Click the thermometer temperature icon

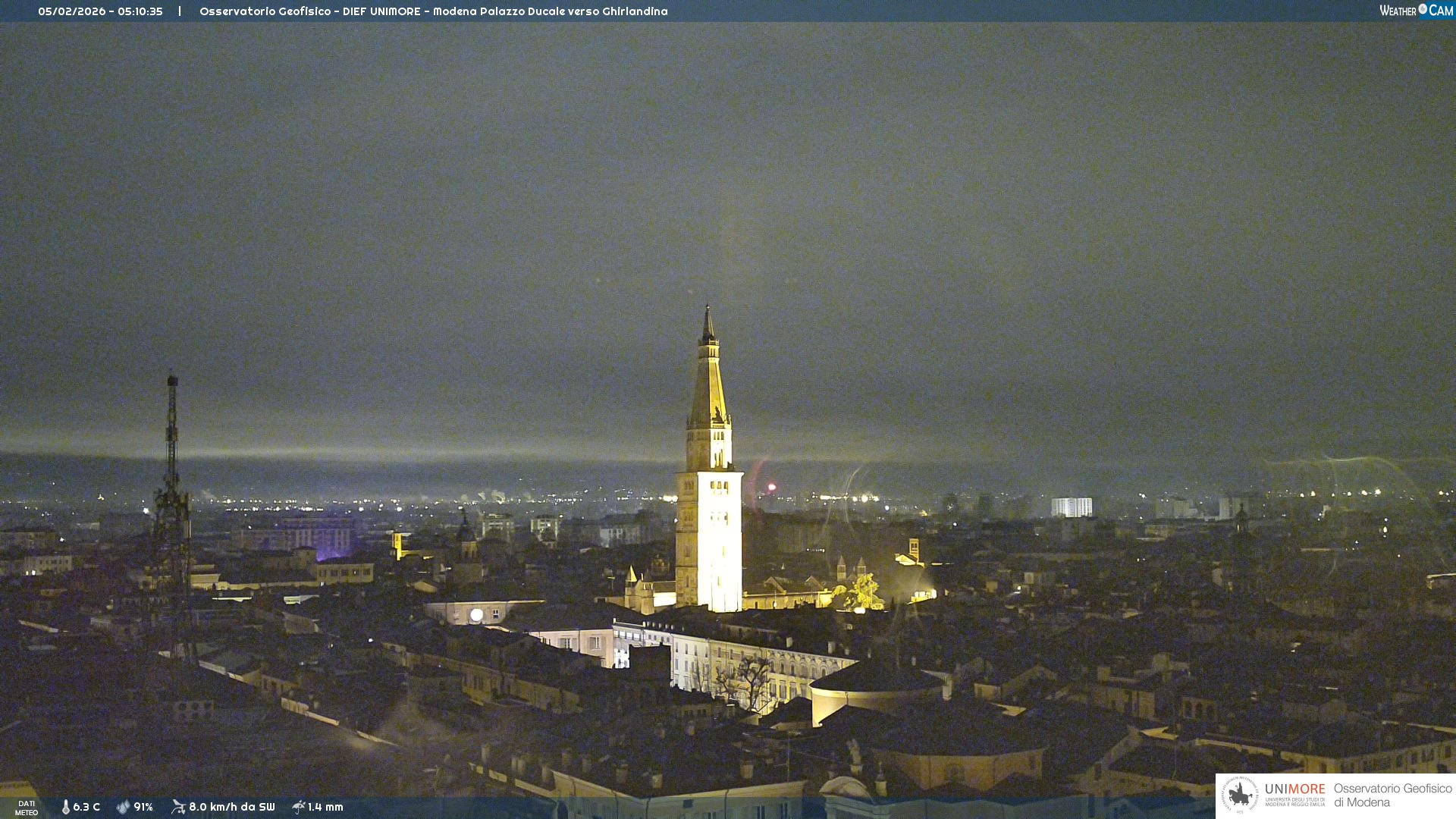[x=66, y=807]
